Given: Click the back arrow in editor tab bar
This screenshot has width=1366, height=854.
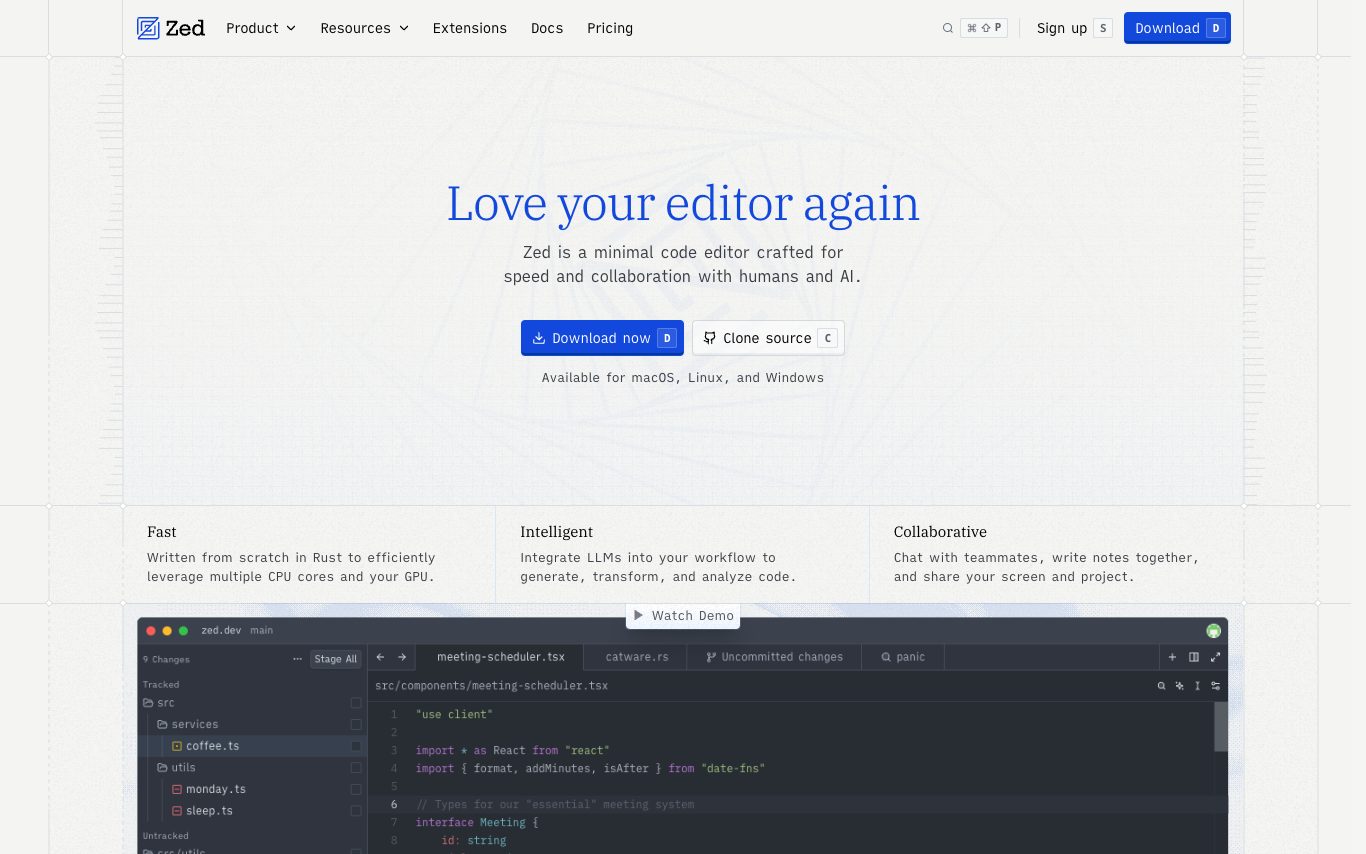Looking at the screenshot, I should pyautogui.click(x=380, y=657).
